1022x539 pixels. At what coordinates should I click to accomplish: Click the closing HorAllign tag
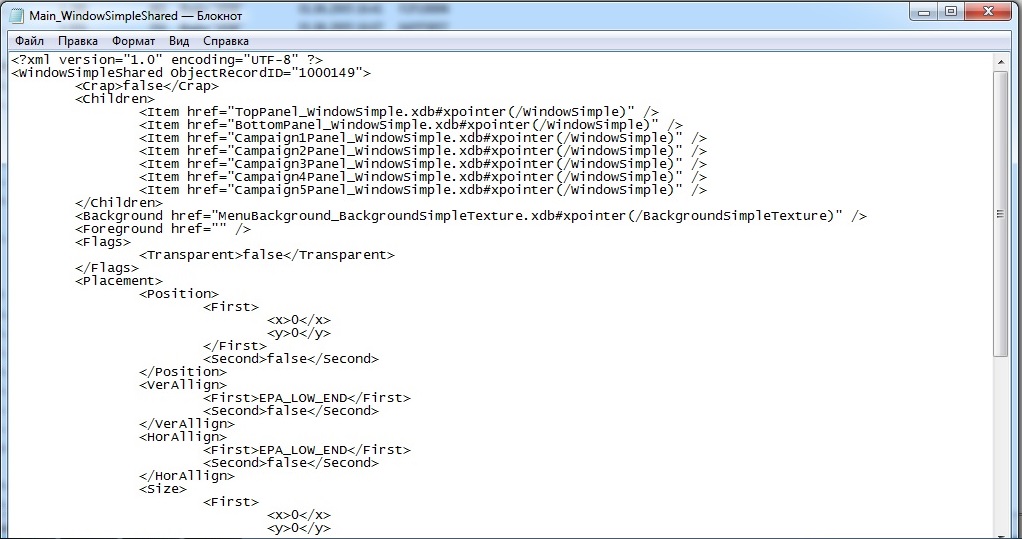(x=186, y=476)
